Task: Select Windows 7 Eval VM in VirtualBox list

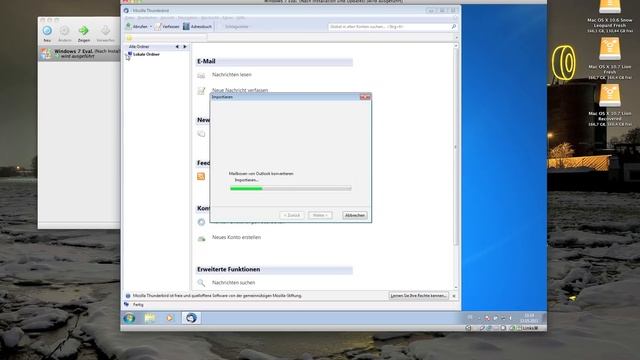Action: [79, 54]
